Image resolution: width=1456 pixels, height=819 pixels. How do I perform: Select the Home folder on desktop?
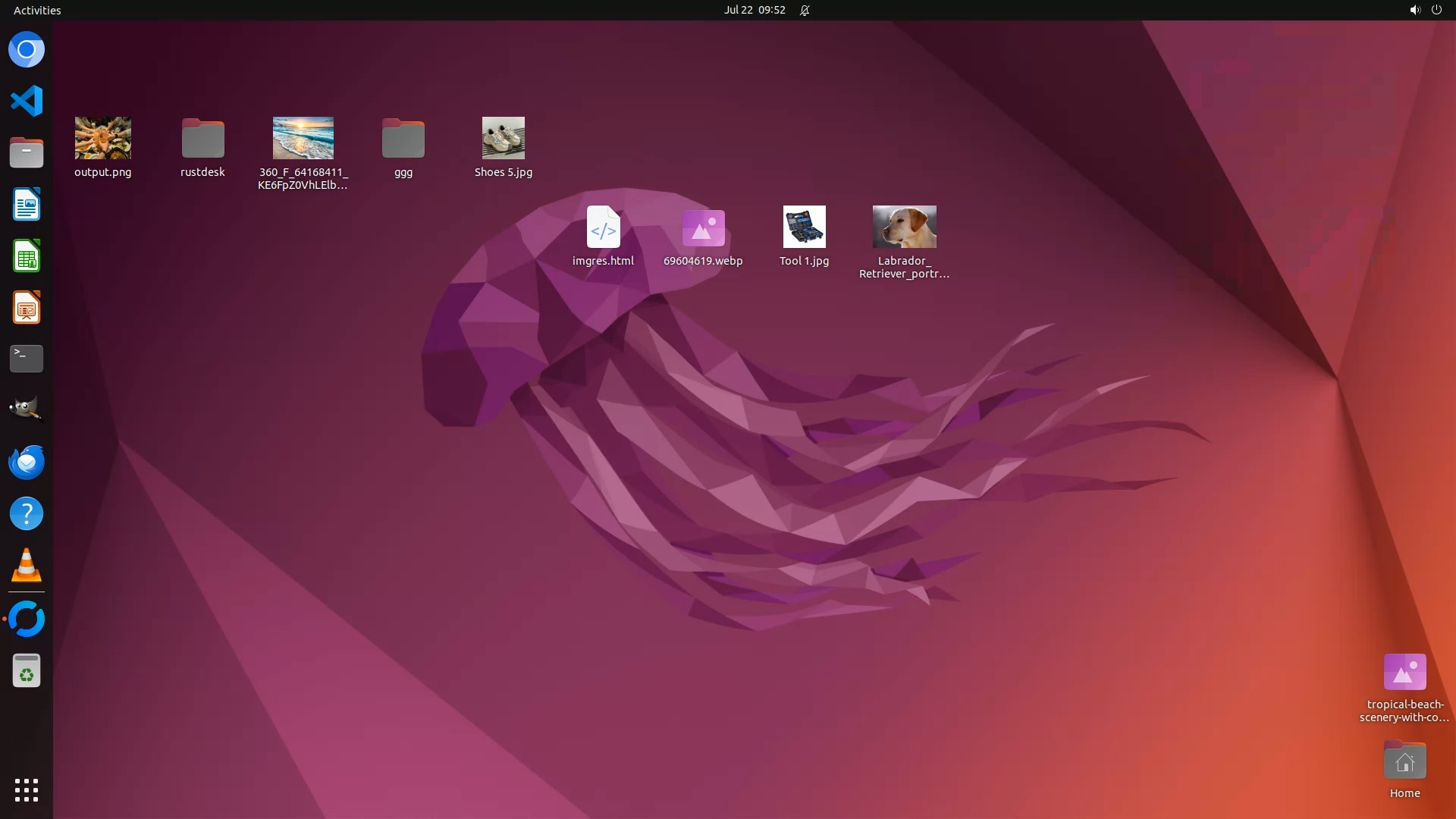coord(1404,761)
